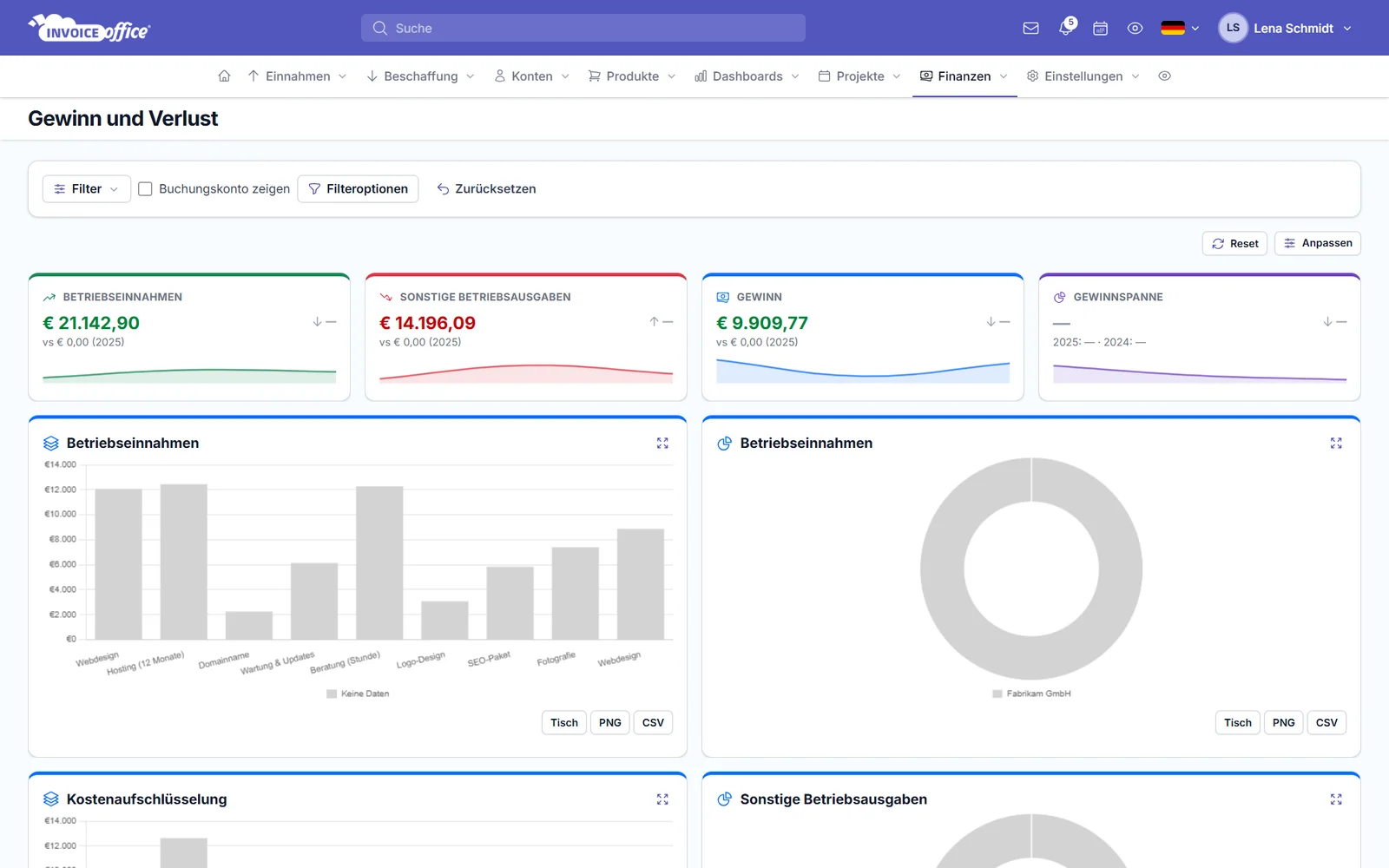The image size is (1389, 868).
Task: Click the Domainname bar in chart
Action: click(x=249, y=626)
